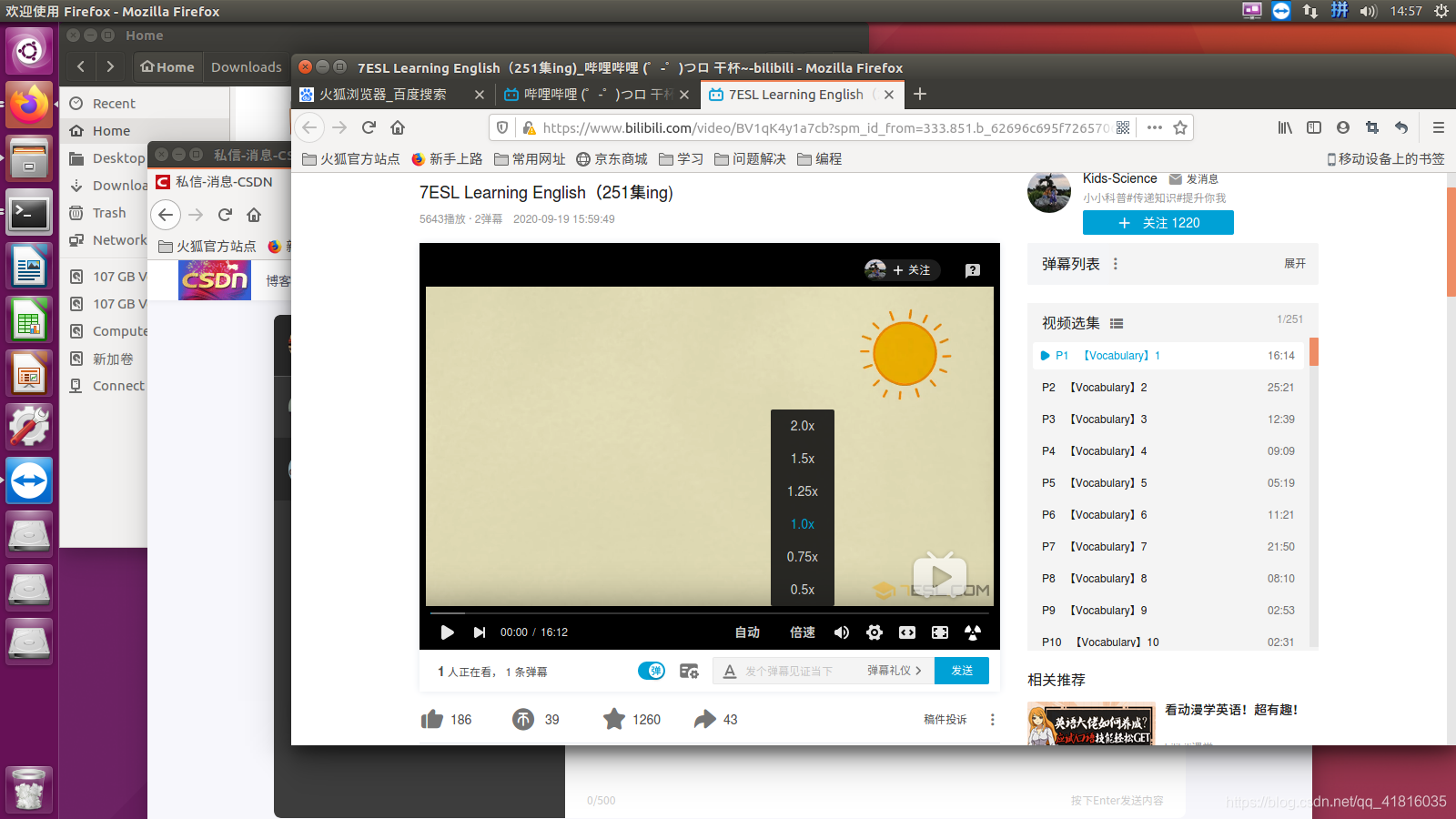Open 稿件投诉 report link
Viewport: 1456px width, 819px height.
(x=945, y=720)
